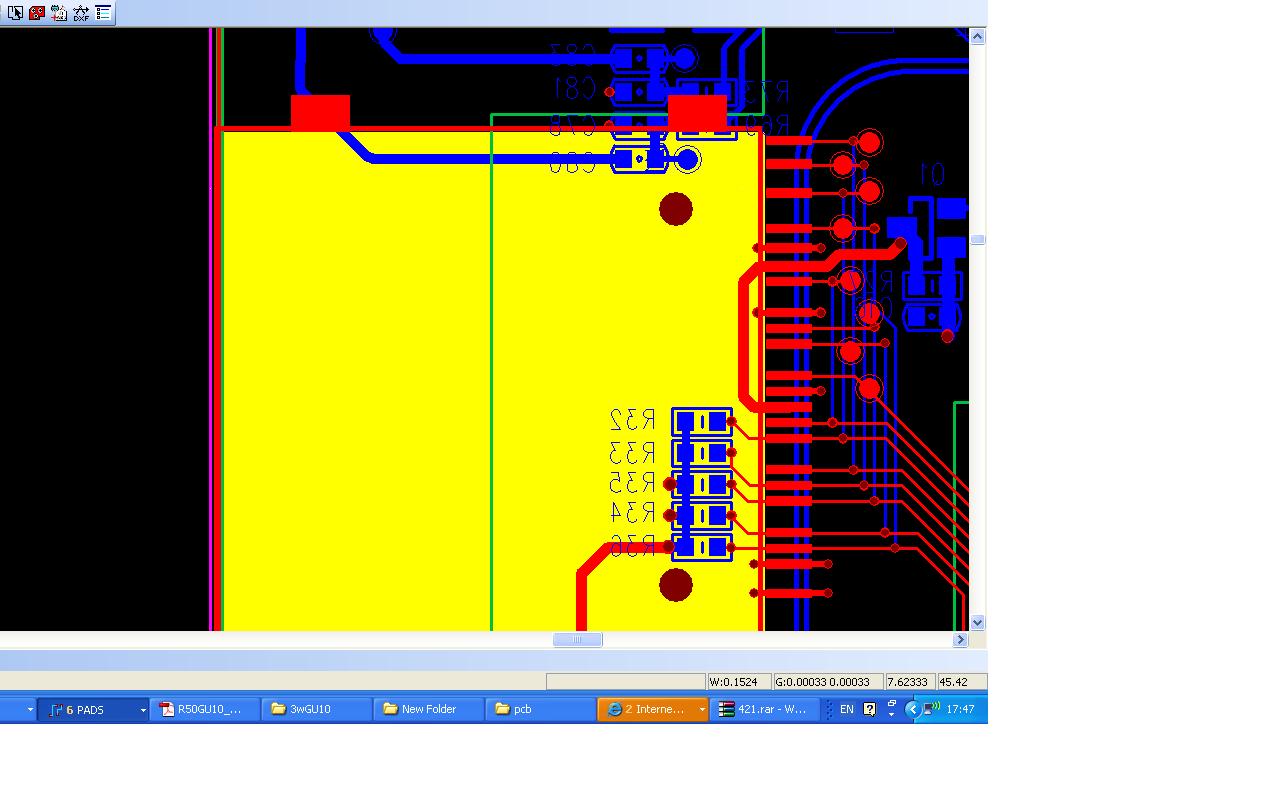Click the horizontal scrollbar thumb

(x=577, y=640)
